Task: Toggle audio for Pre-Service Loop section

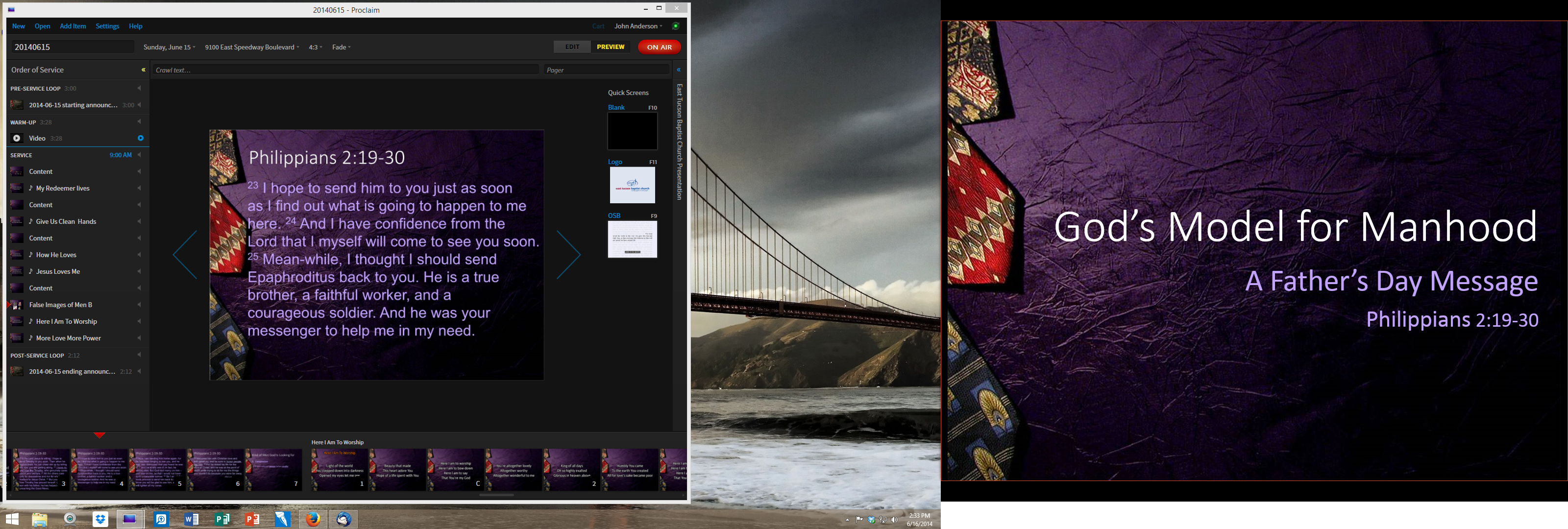Action: click(x=139, y=88)
